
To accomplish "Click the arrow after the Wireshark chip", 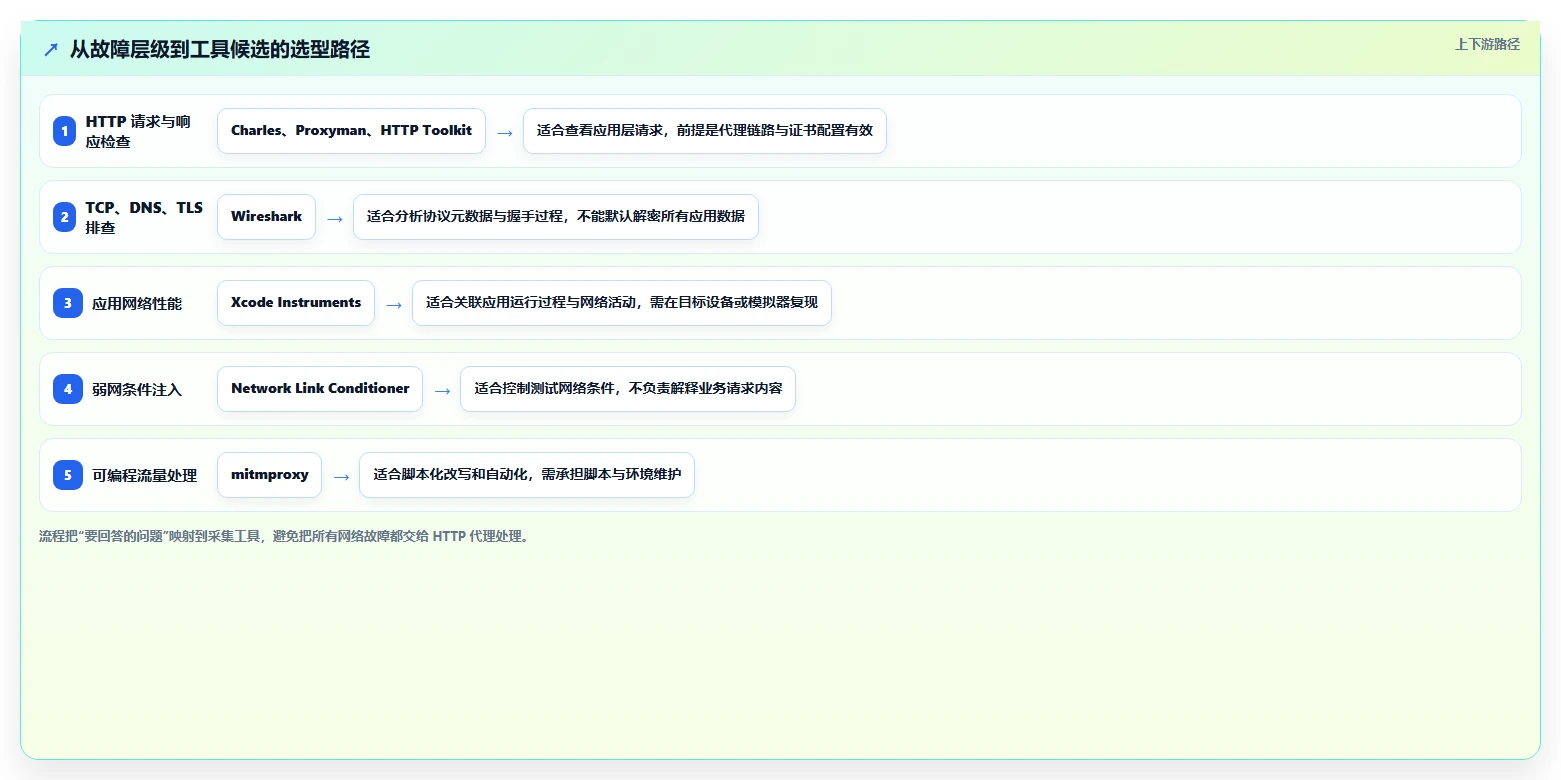I will (335, 218).
